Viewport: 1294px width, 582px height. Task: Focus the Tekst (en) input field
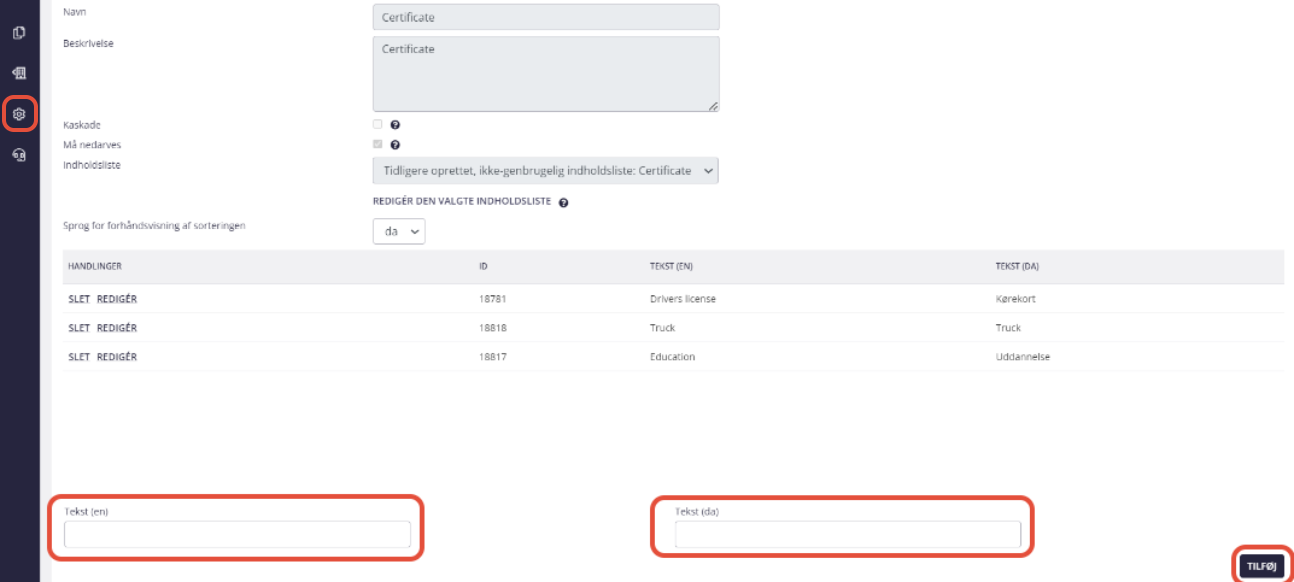(237, 535)
